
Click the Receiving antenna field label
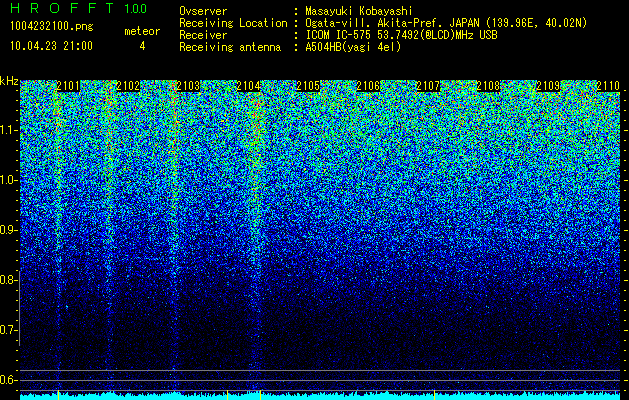(x=230, y=47)
